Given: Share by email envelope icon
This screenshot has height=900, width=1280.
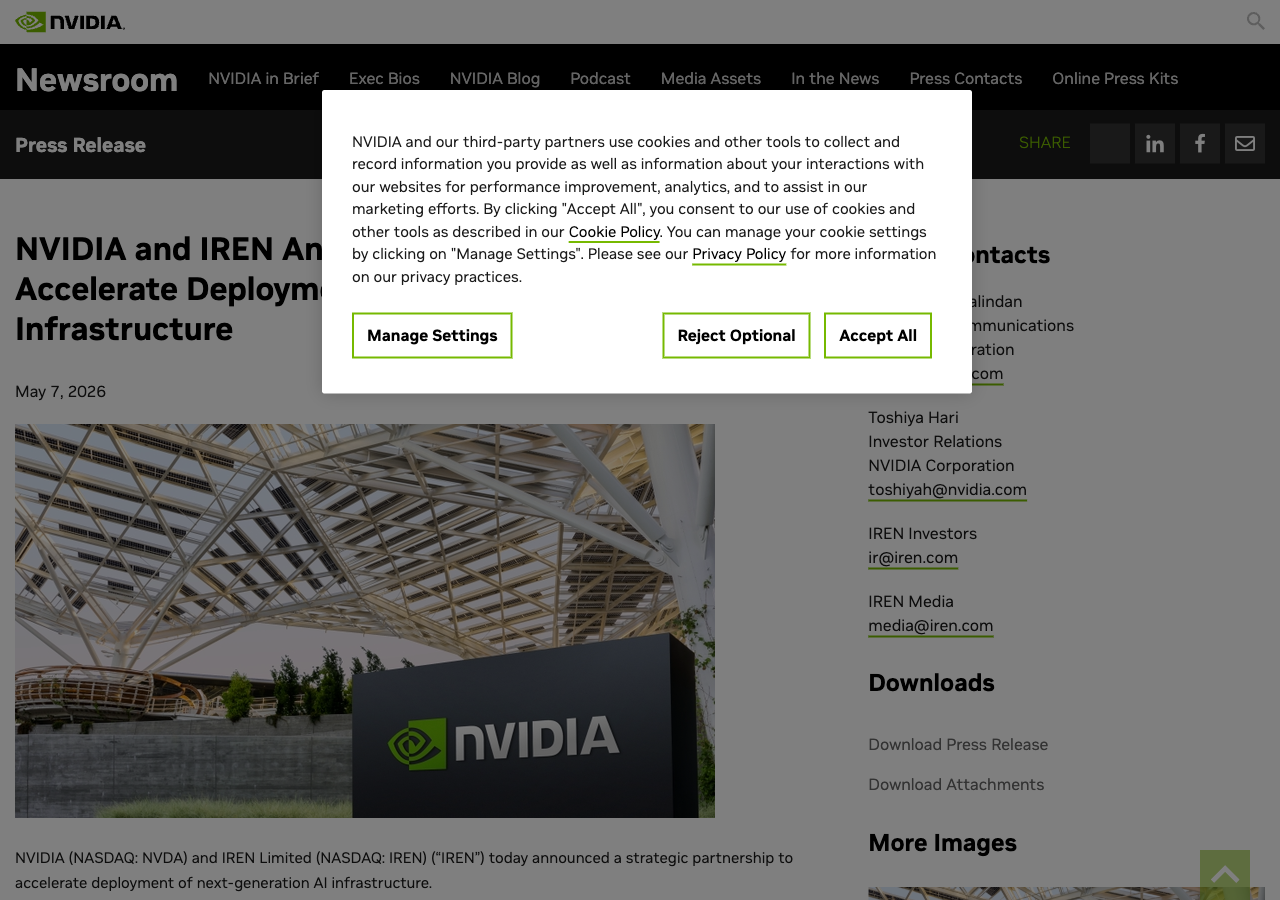Looking at the screenshot, I should pos(1244,144).
